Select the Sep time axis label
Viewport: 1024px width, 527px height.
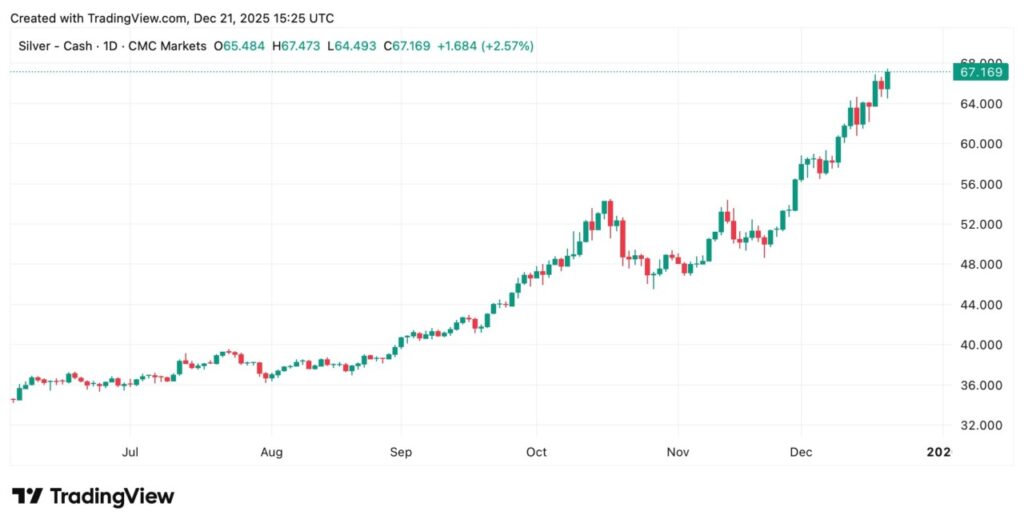point(400,452)
